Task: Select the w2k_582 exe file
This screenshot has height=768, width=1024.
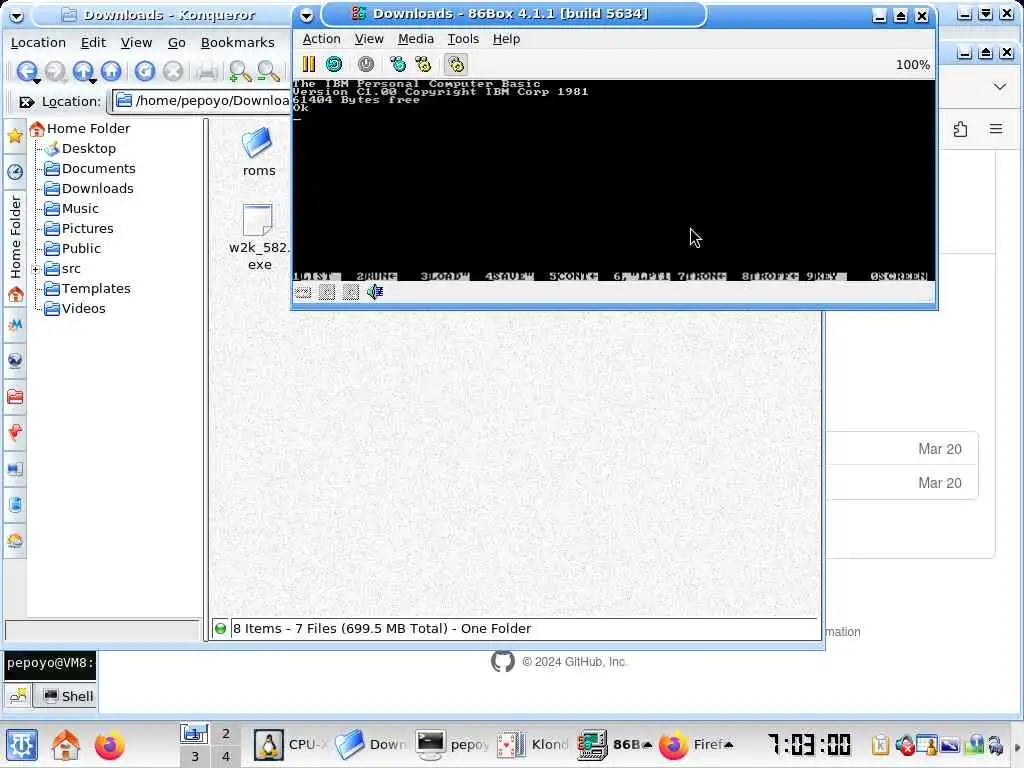Action: coord(259,237)
